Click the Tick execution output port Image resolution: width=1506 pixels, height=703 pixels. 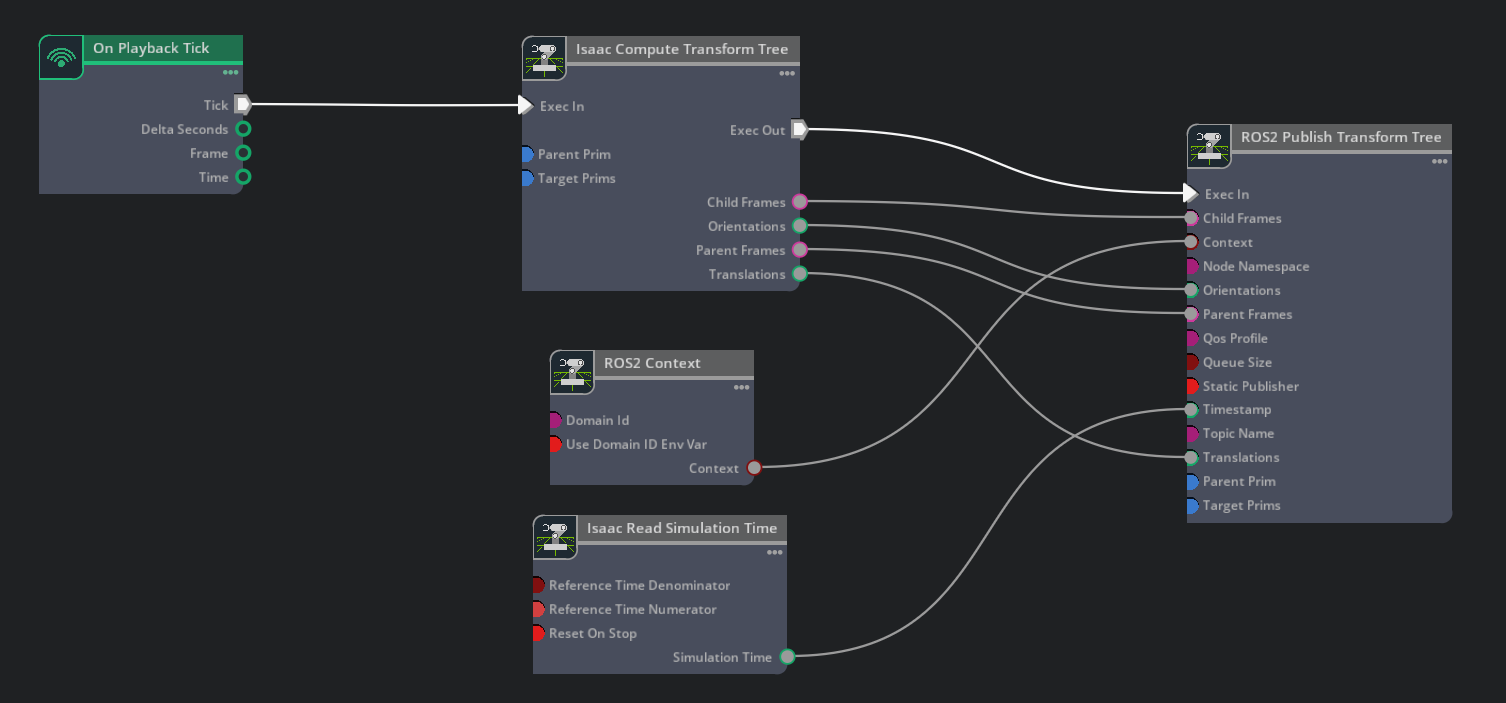coord(242,104)
